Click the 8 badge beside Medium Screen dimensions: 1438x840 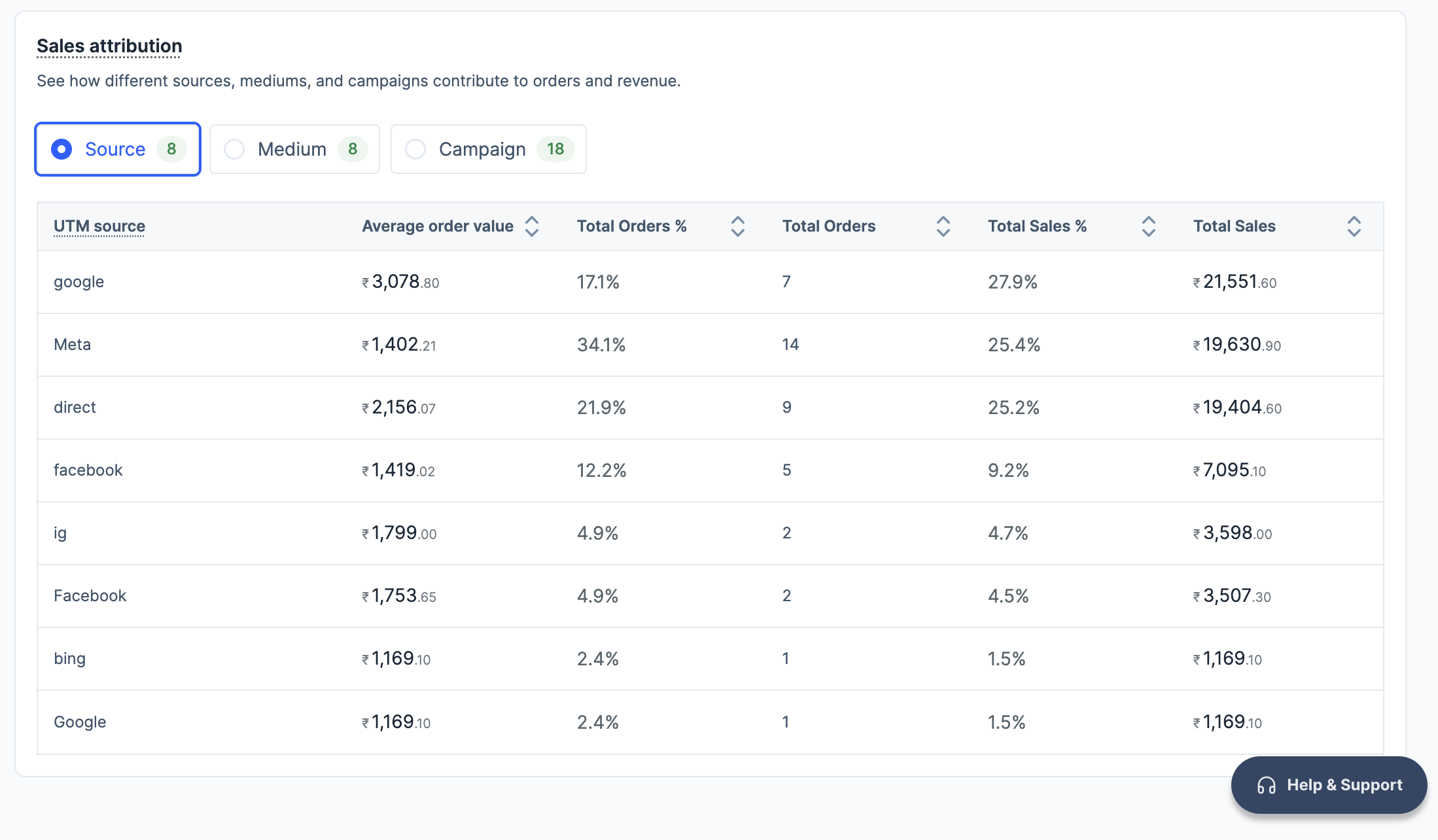(x=353, y=149)
